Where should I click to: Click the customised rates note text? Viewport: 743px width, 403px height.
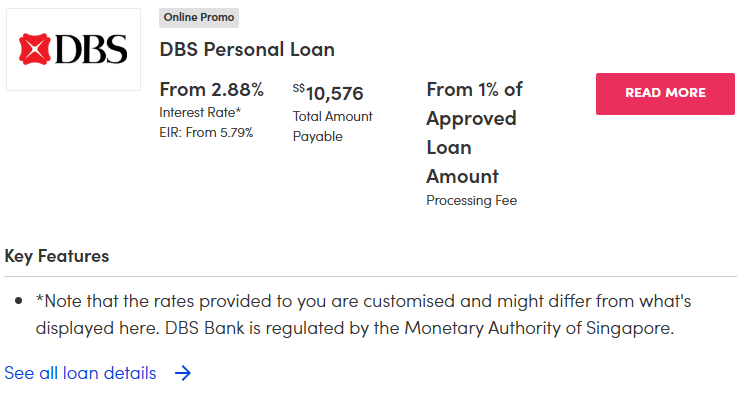tap(363, 301)
